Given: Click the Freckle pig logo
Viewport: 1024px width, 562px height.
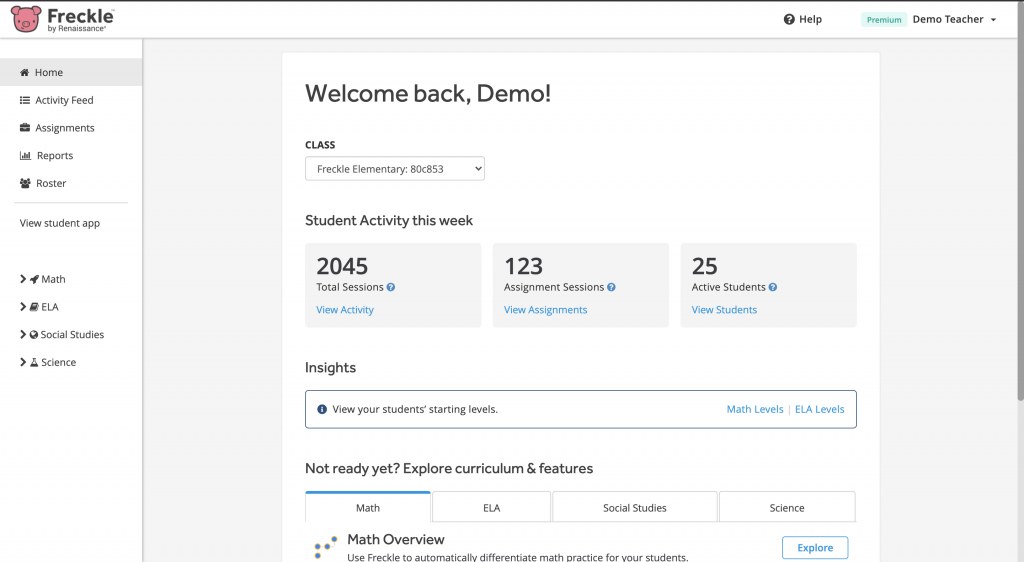Looking at the screenshot, I should pyautogui.click(x=26, y=19).
